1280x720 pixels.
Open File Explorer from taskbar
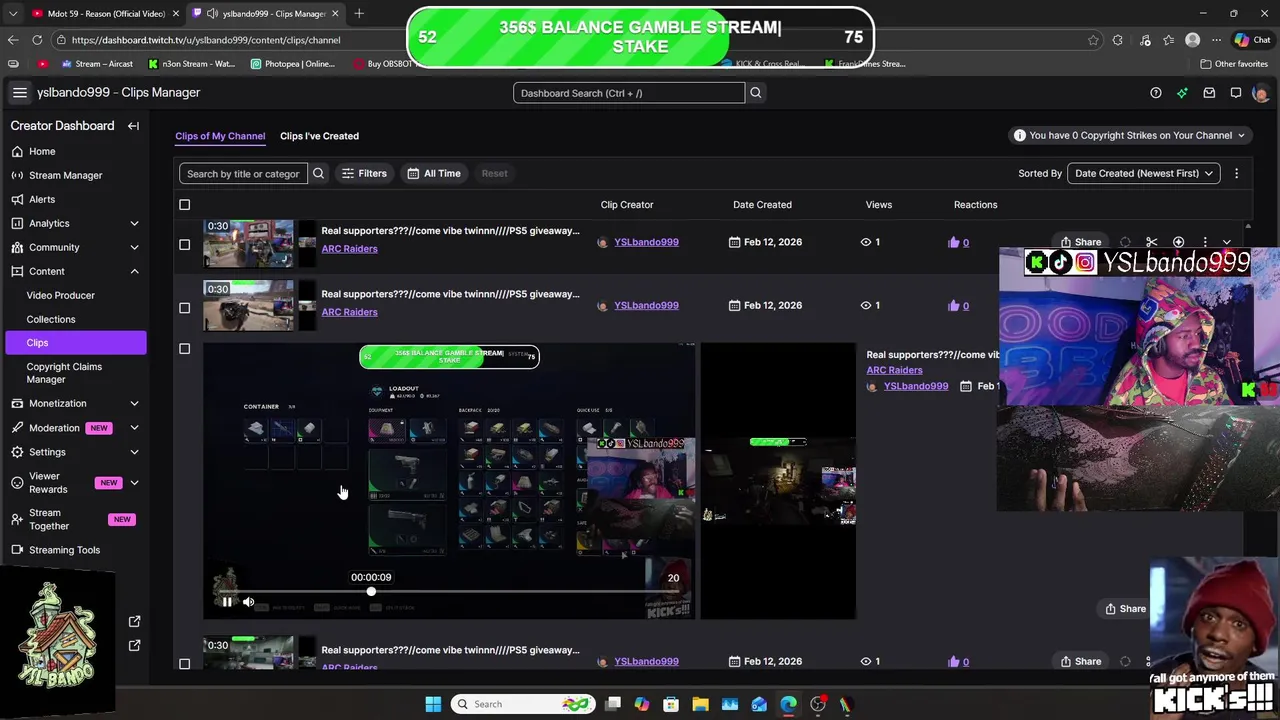[700, 704]
